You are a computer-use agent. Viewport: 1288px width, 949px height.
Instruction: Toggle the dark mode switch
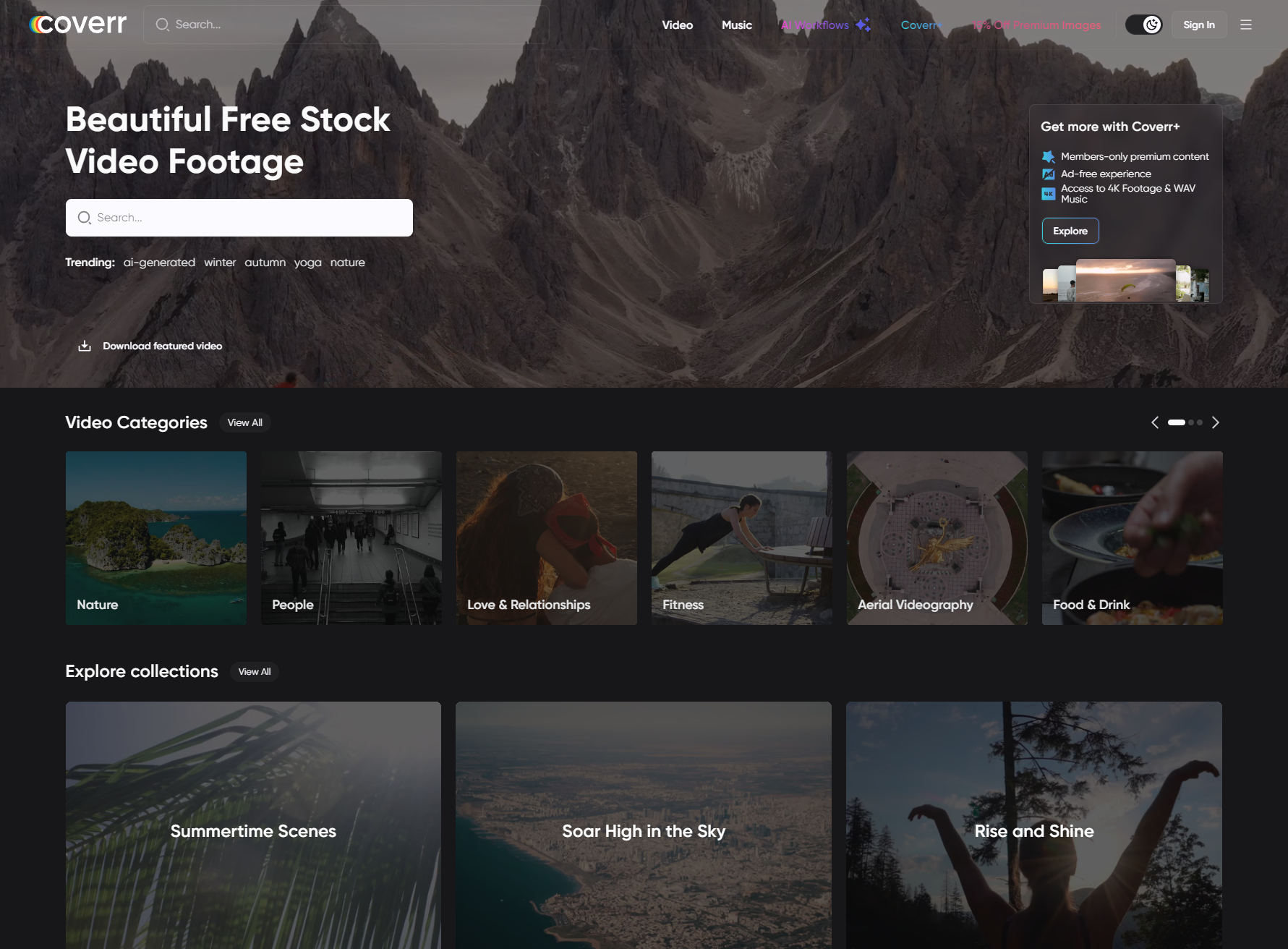1143,25
